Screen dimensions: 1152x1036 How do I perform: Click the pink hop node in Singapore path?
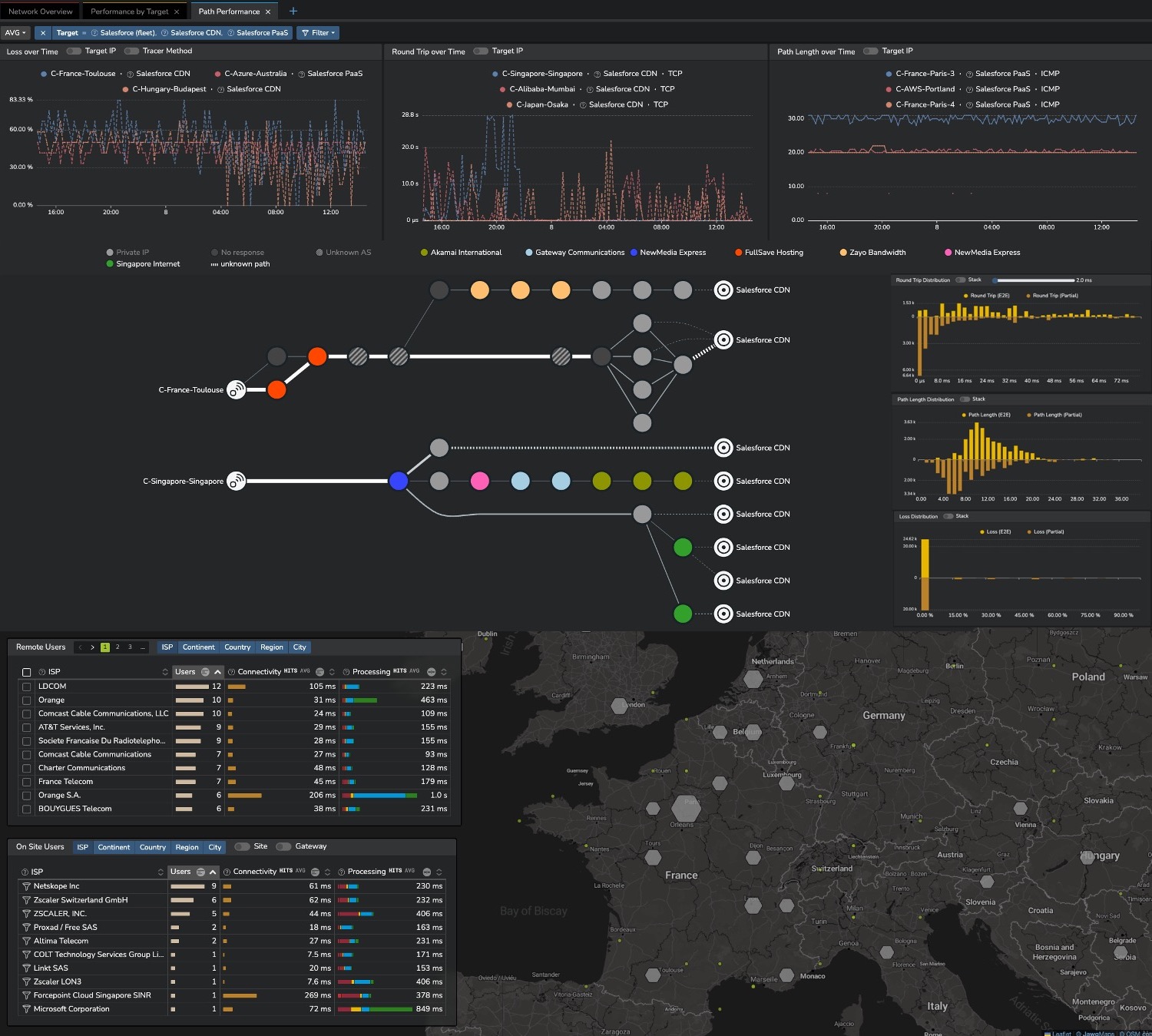tap(480, 482)
